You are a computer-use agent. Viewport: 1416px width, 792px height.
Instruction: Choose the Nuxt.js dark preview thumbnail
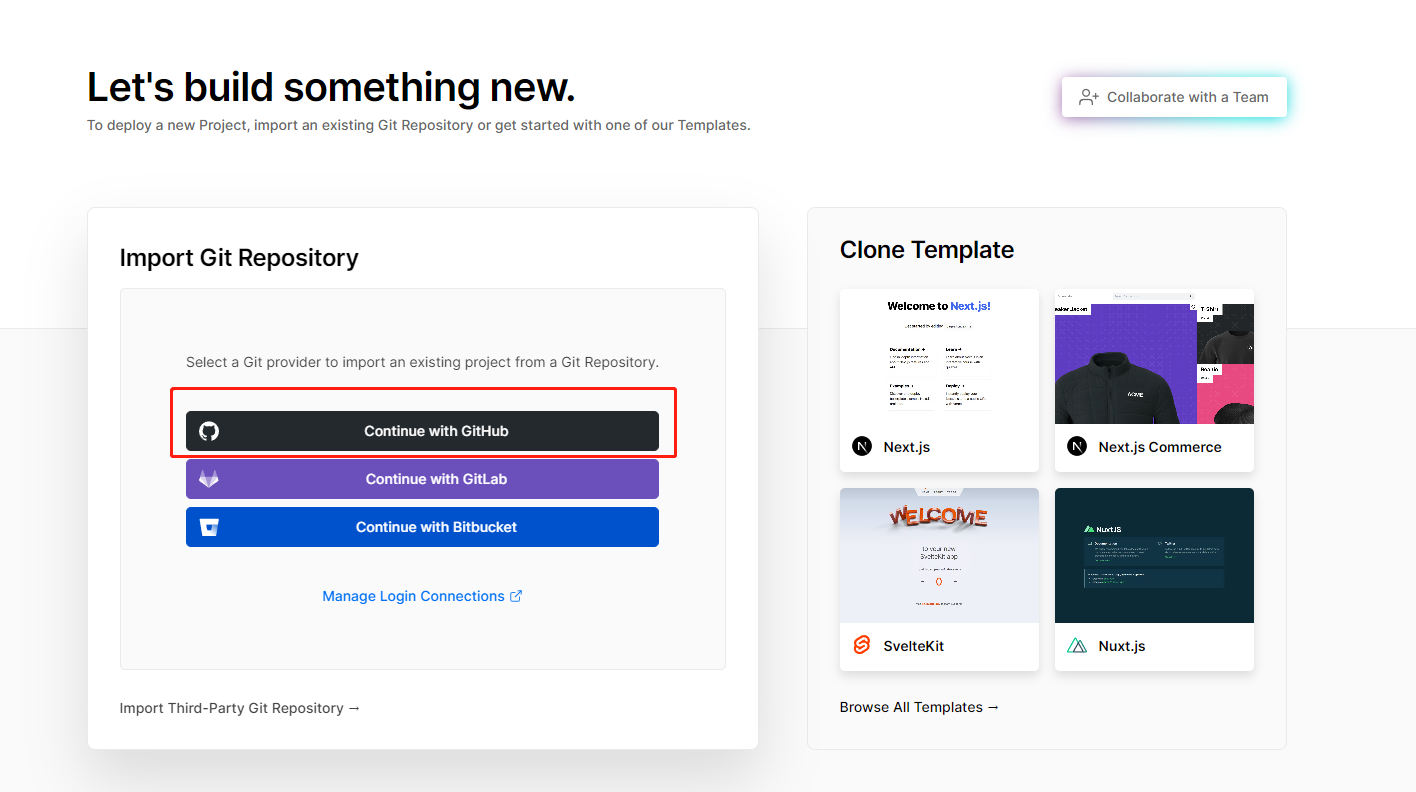1154,555
